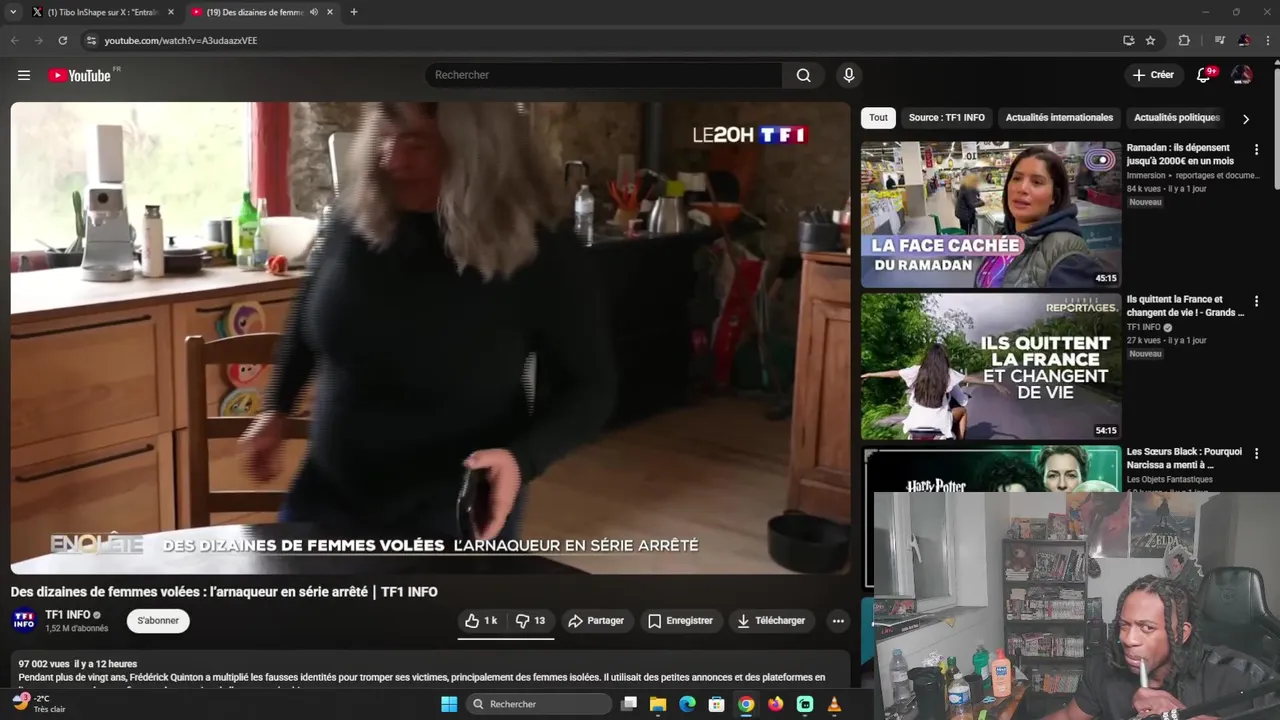This screenshot has width=1280, height=720.
Task: Open options for Ils quittent la France video
Action: point(1257,301)
